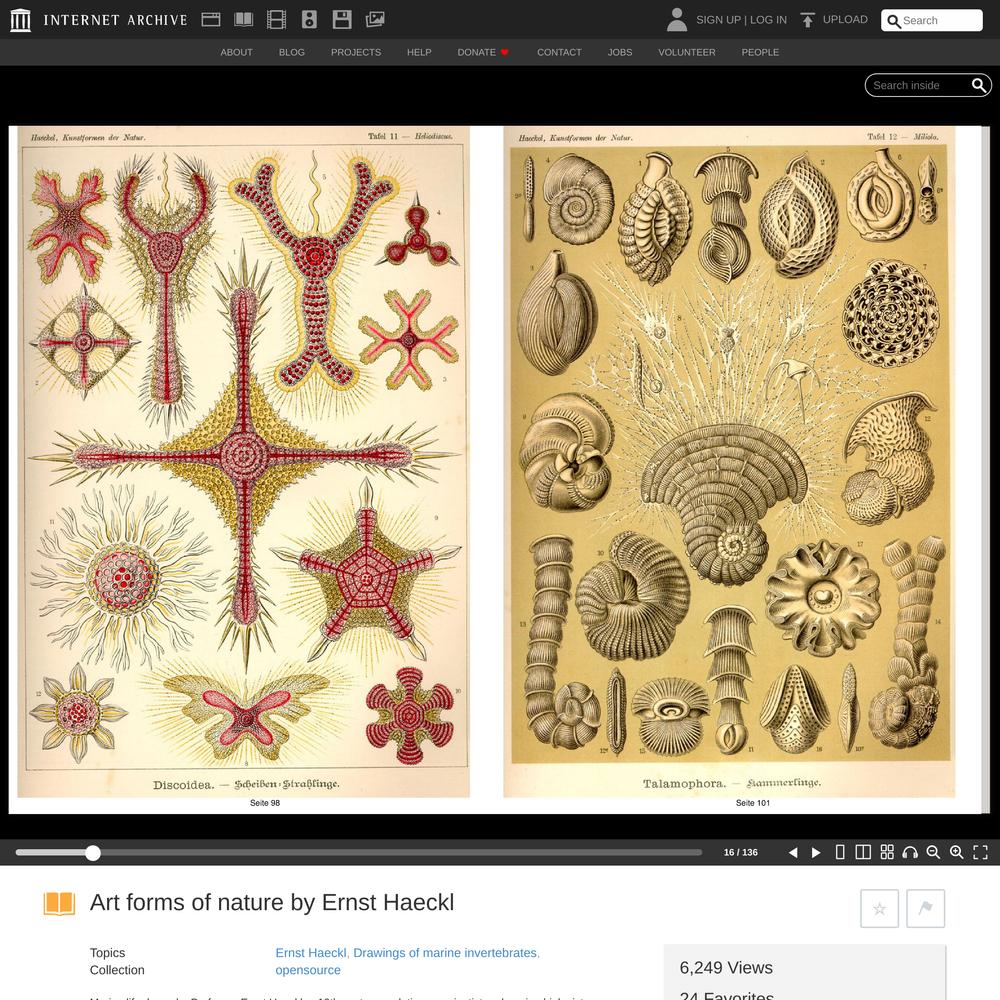Flip to the next page
This screenshot has width=1000, height=1000.
[816, 853]
